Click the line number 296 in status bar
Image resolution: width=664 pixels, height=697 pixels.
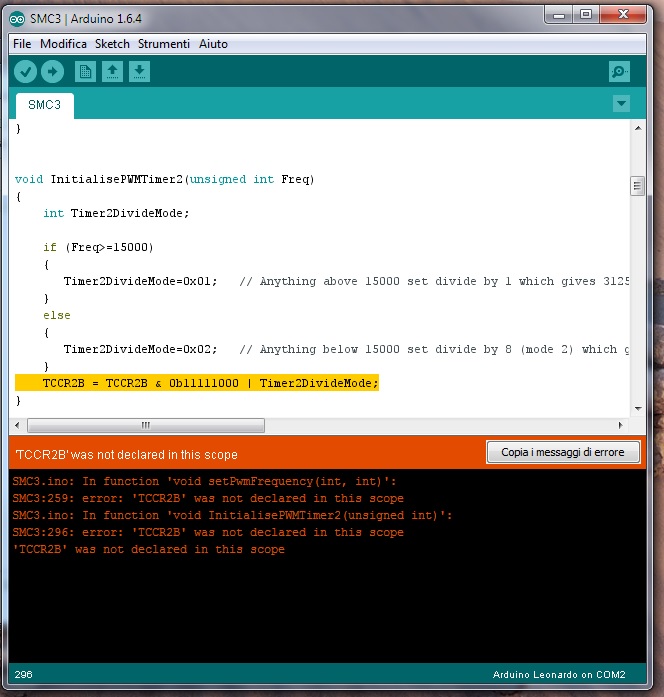23,674
